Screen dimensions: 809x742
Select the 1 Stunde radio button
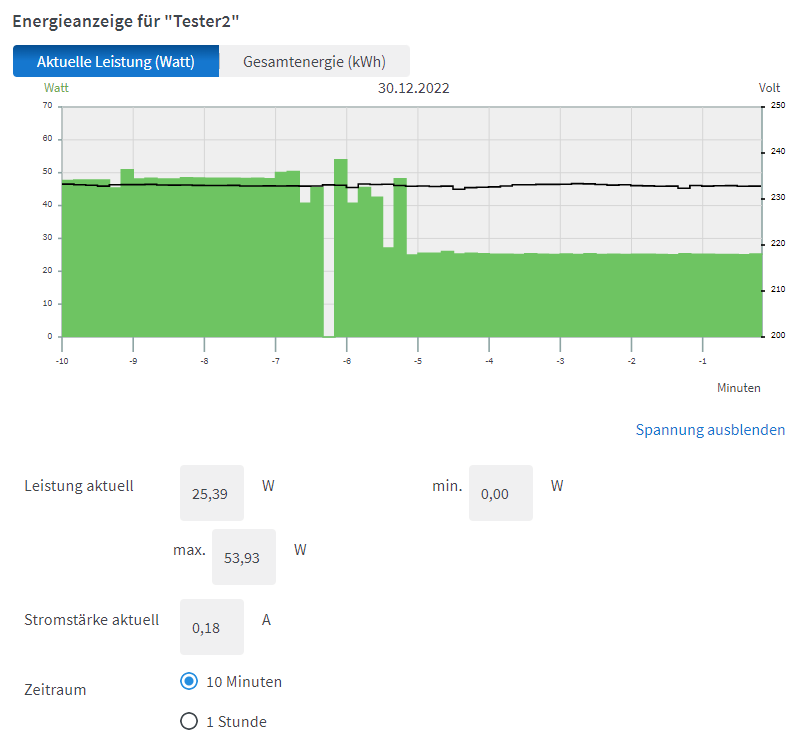coord(189,721)
